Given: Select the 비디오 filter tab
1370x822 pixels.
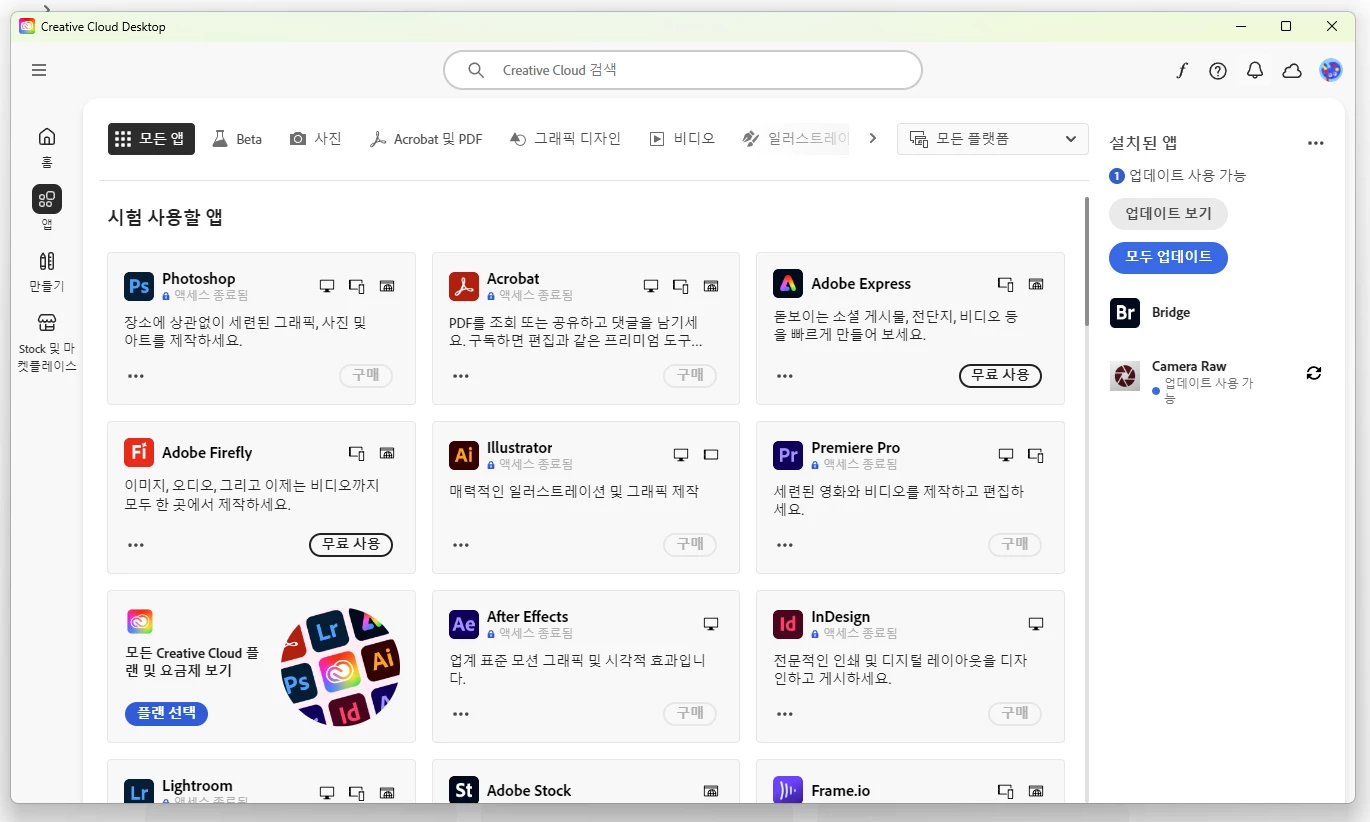Looking at the screenshot, I should point(682,139).
